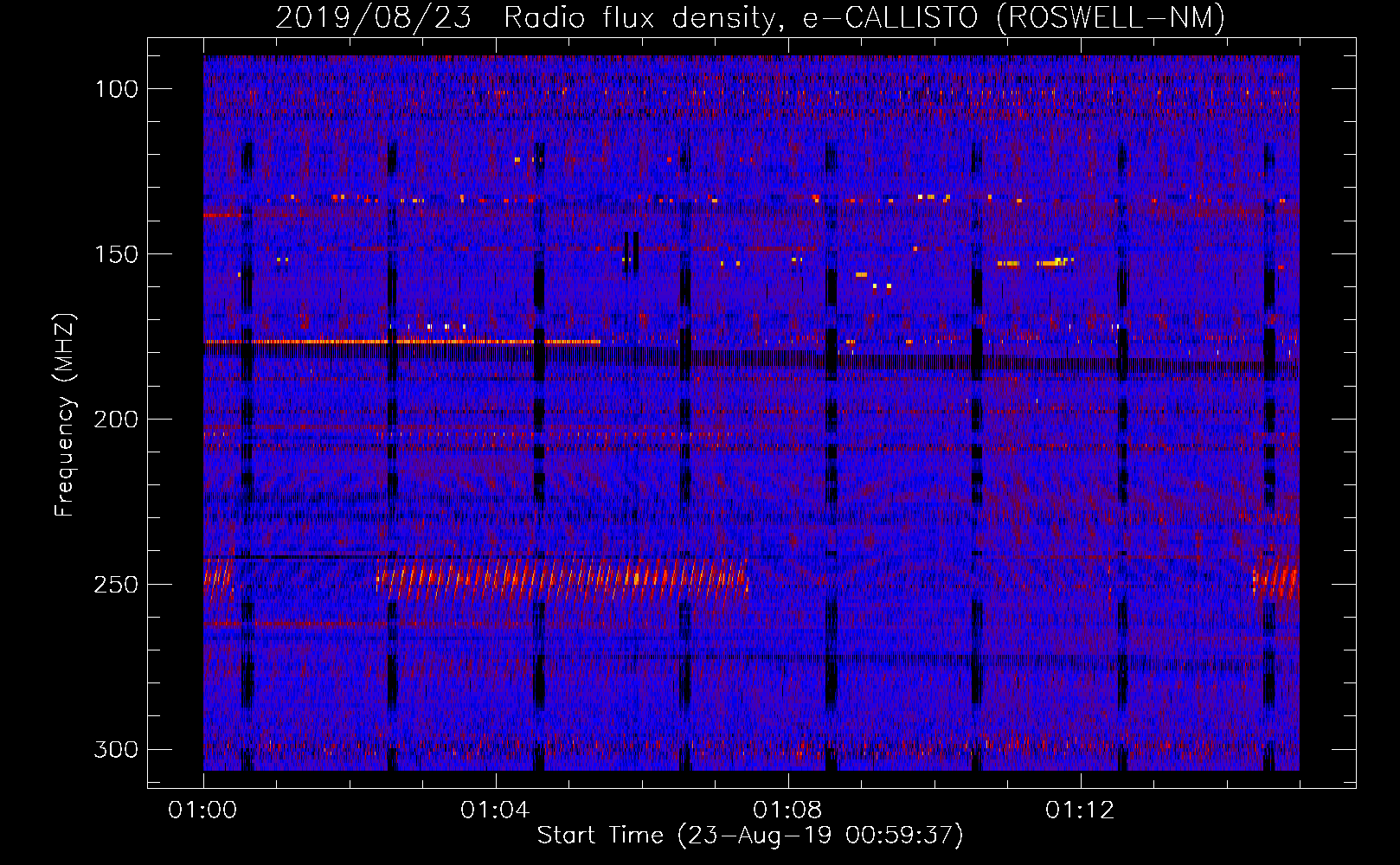This screenshot has height=865, width=1400.
Task: Click the Start Time axis label
Action: point(750,836)
